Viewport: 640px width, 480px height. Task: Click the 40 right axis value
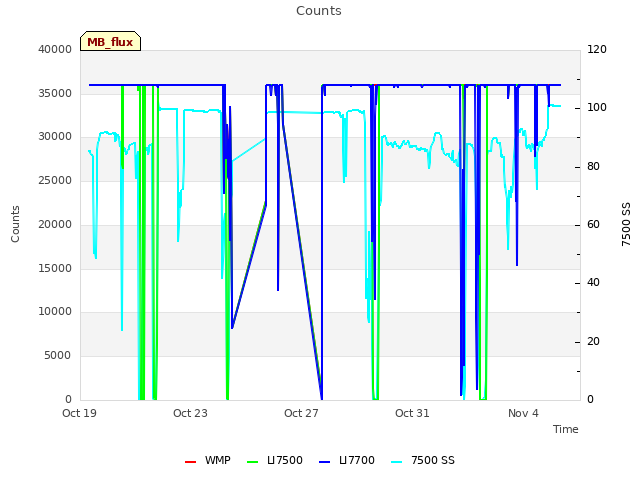point(593,283)
